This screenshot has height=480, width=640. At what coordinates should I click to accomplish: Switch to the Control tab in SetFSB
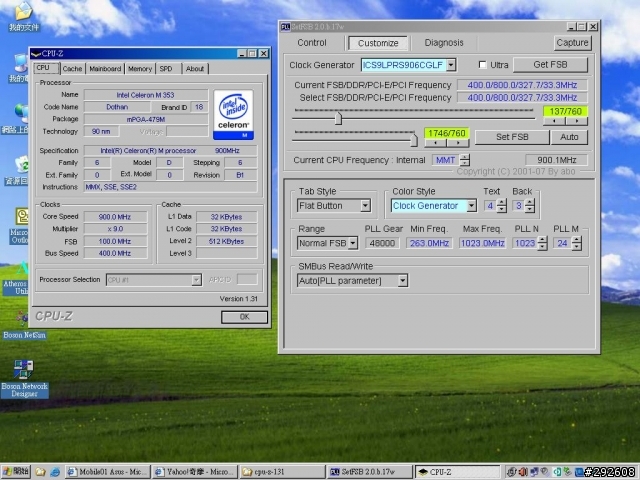[x=312, y=43]
